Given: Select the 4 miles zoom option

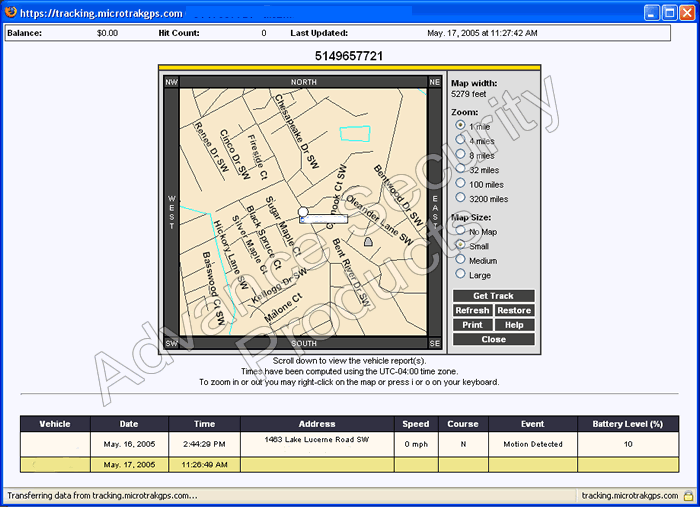Looking at the screenshot, I should tap(460, 141).
